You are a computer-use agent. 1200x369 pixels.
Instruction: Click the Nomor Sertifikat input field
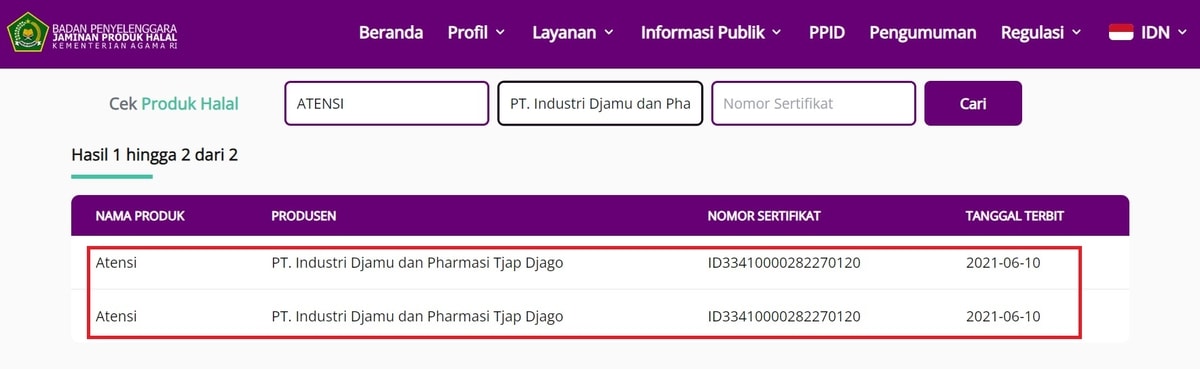click(814, 103)
